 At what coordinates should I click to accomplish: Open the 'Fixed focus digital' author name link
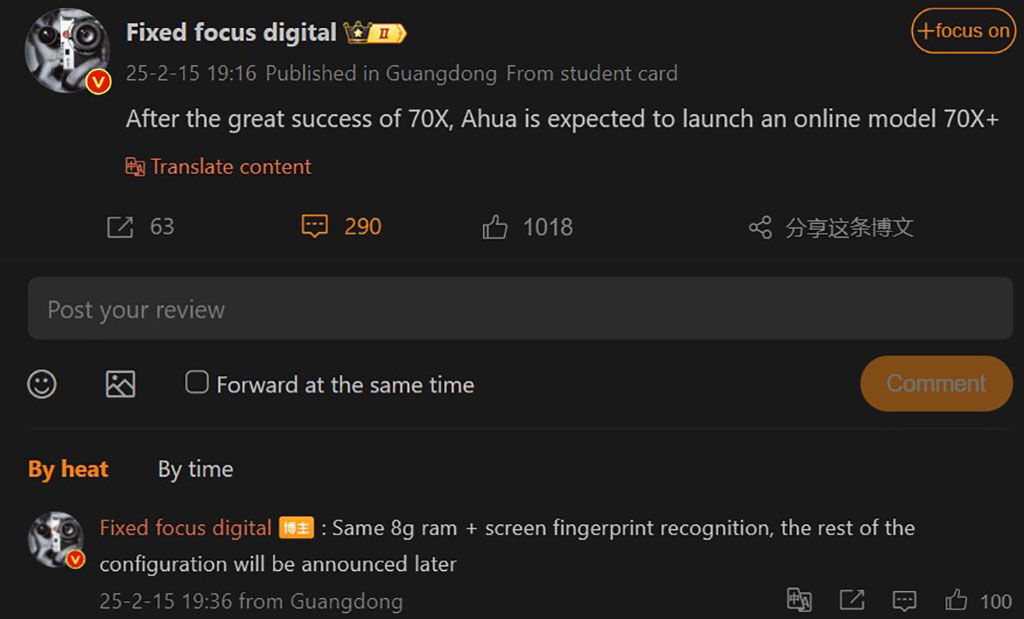click(x=231, y=33)
